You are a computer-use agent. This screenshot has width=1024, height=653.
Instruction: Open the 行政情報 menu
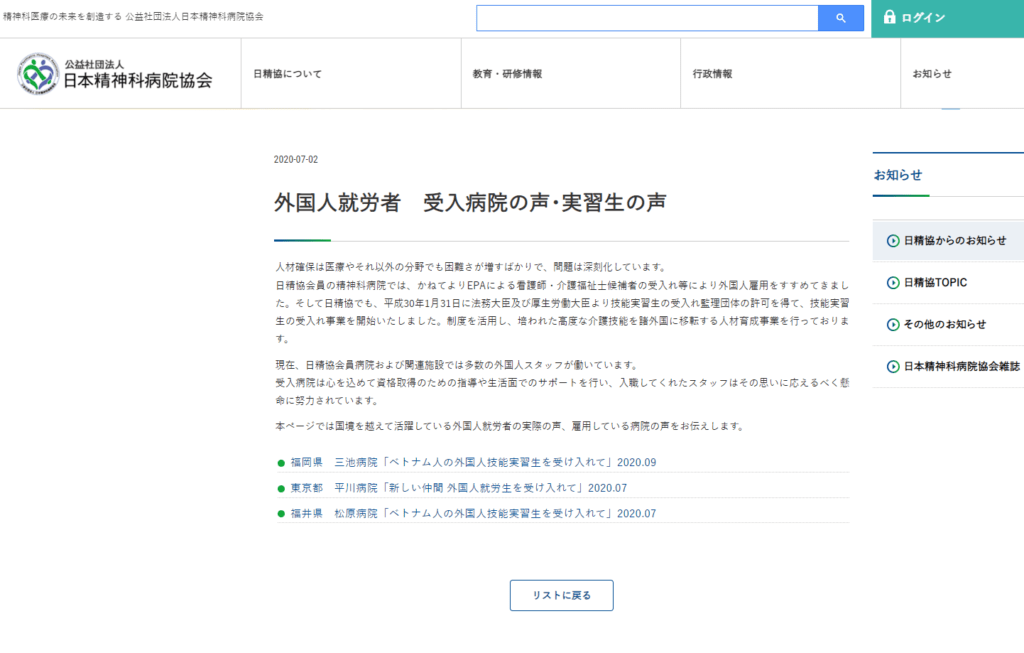(712, 74)
